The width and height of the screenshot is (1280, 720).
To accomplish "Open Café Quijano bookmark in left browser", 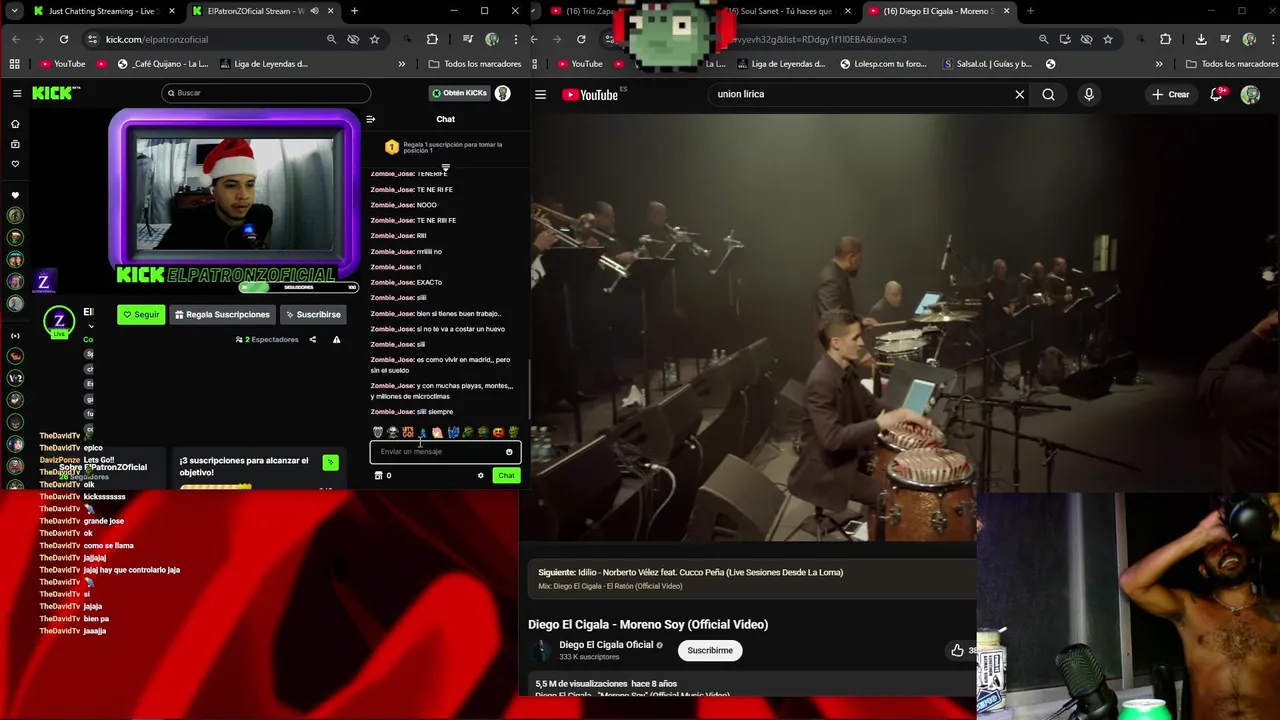I will pyautogui.click(x=164, y=64).
